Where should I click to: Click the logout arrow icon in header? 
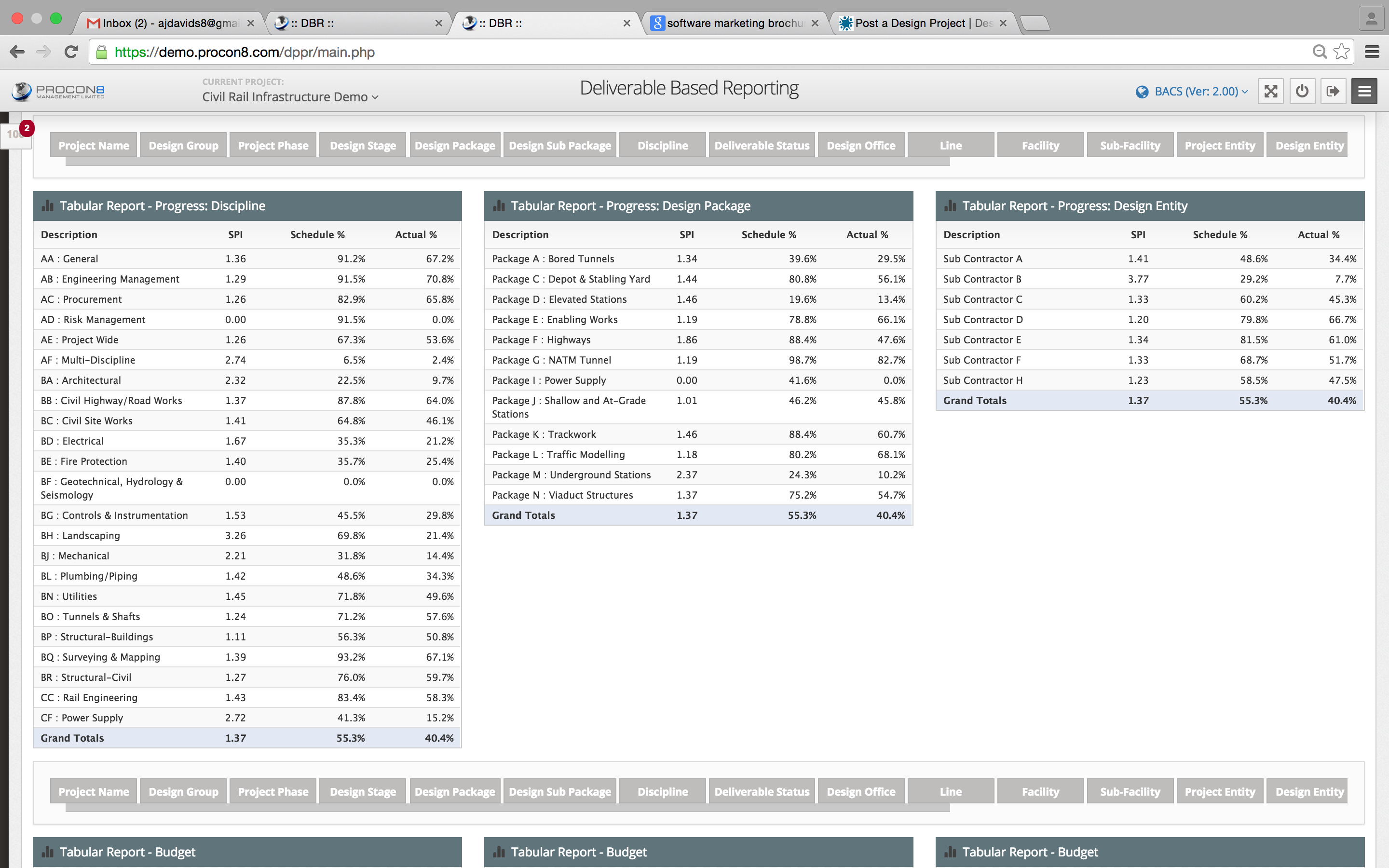pos(1333,91)
